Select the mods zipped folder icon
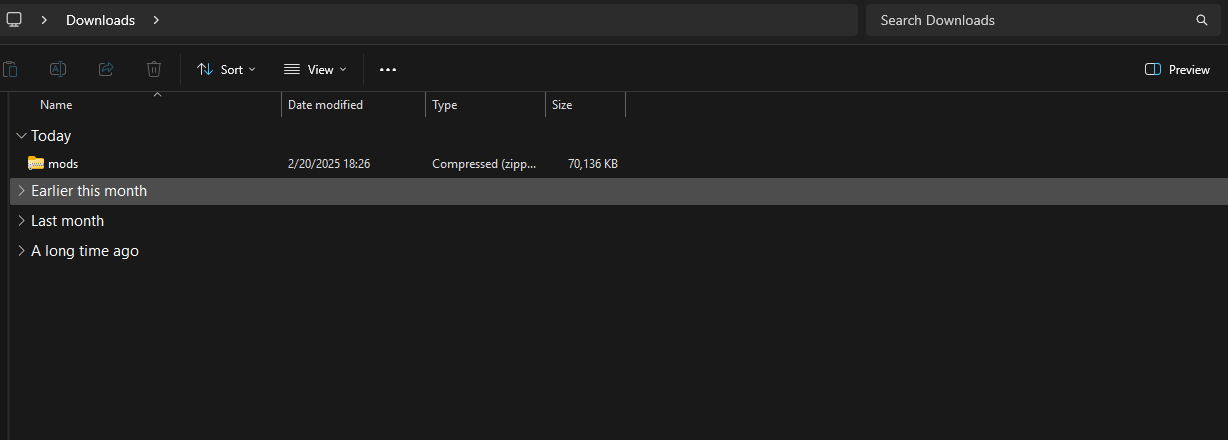 [36, 163]
